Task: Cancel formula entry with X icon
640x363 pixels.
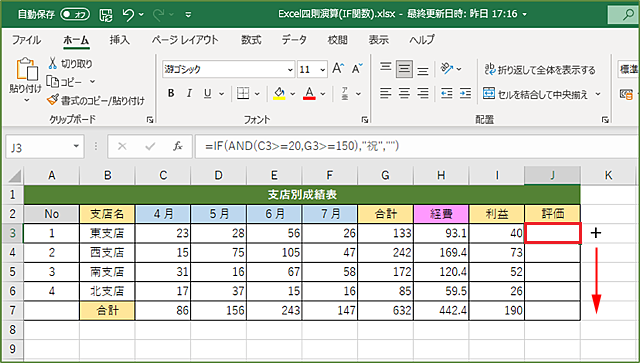Action: pos(122,146)
